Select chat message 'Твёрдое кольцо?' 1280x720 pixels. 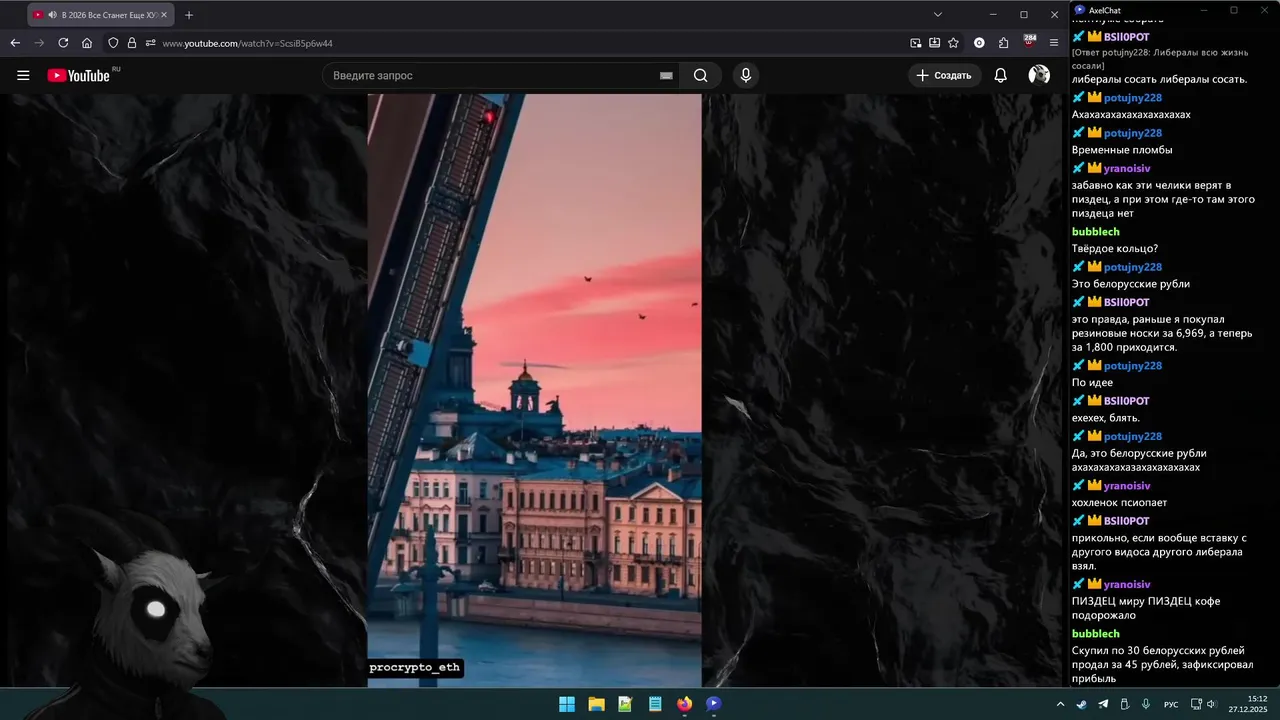[x=1115, y=248]
